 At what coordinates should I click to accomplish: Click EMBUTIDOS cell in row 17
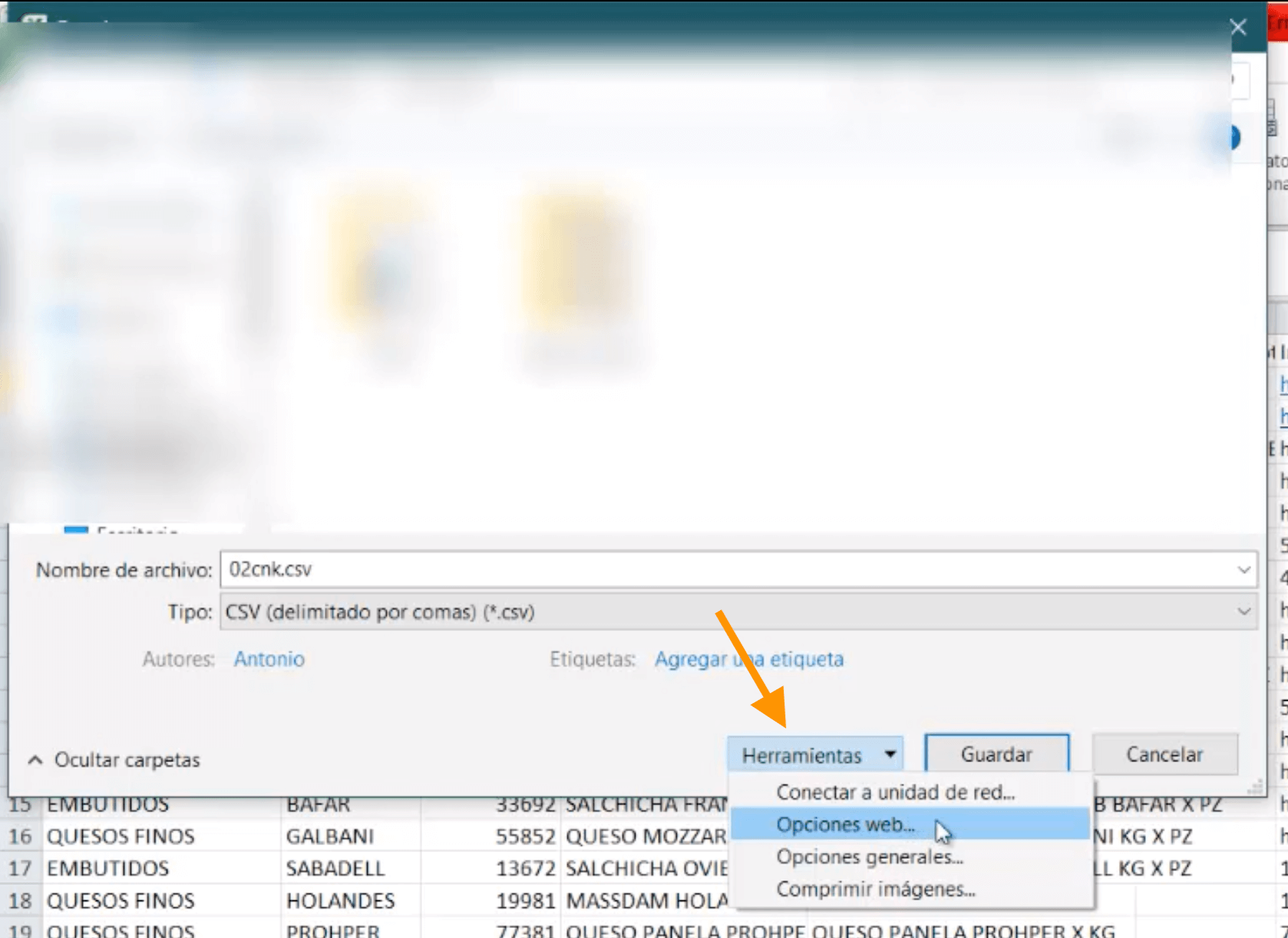pos(161,868)
